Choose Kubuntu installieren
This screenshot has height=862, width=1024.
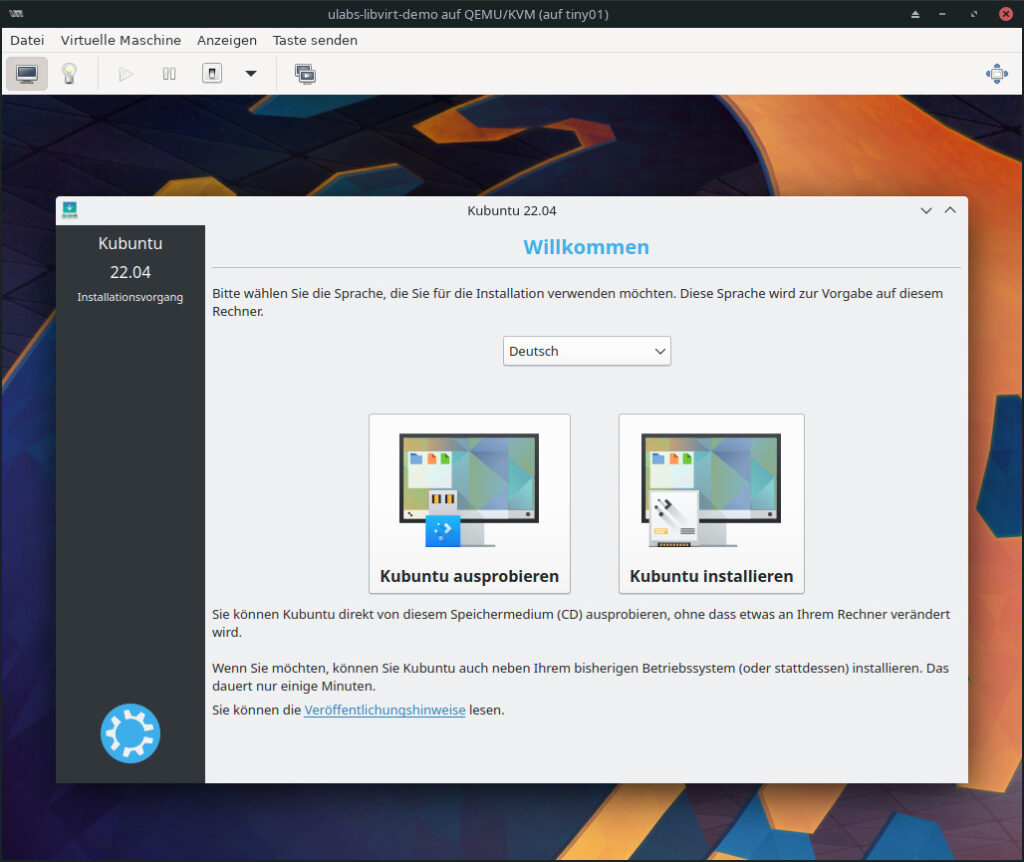tap(711, 503)
